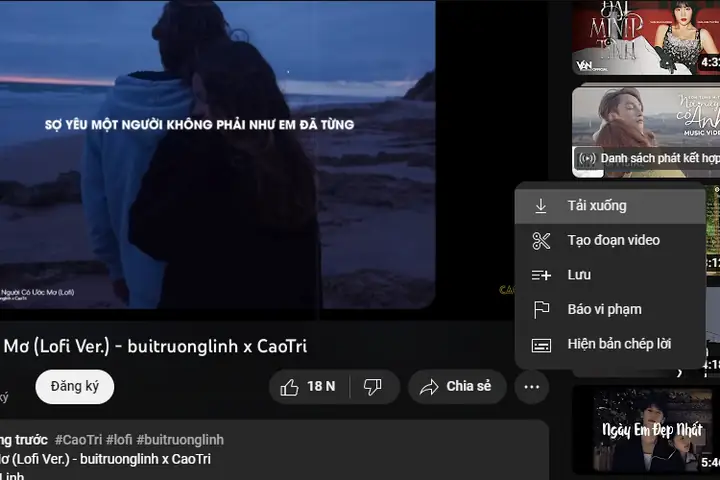
Task: Dislike the video with thumbs down
Action: [x=373, y=387]
